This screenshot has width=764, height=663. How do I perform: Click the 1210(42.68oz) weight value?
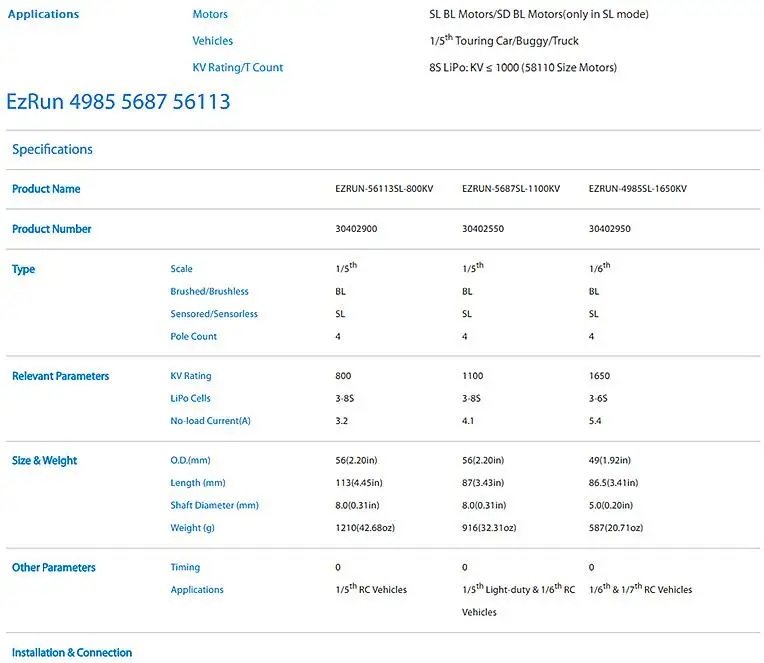[365, 528]
